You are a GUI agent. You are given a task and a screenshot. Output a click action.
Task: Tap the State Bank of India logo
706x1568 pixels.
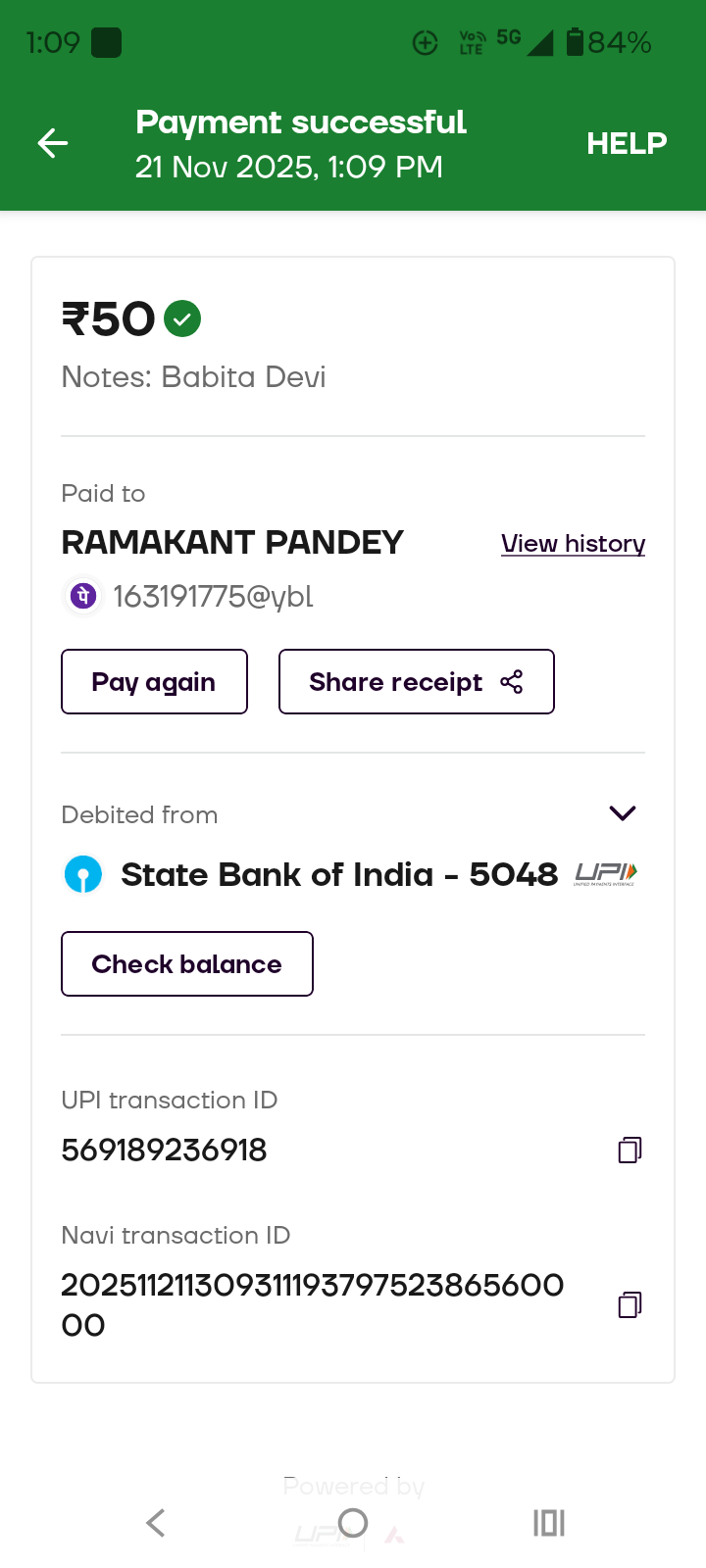[x=83, y=874]
